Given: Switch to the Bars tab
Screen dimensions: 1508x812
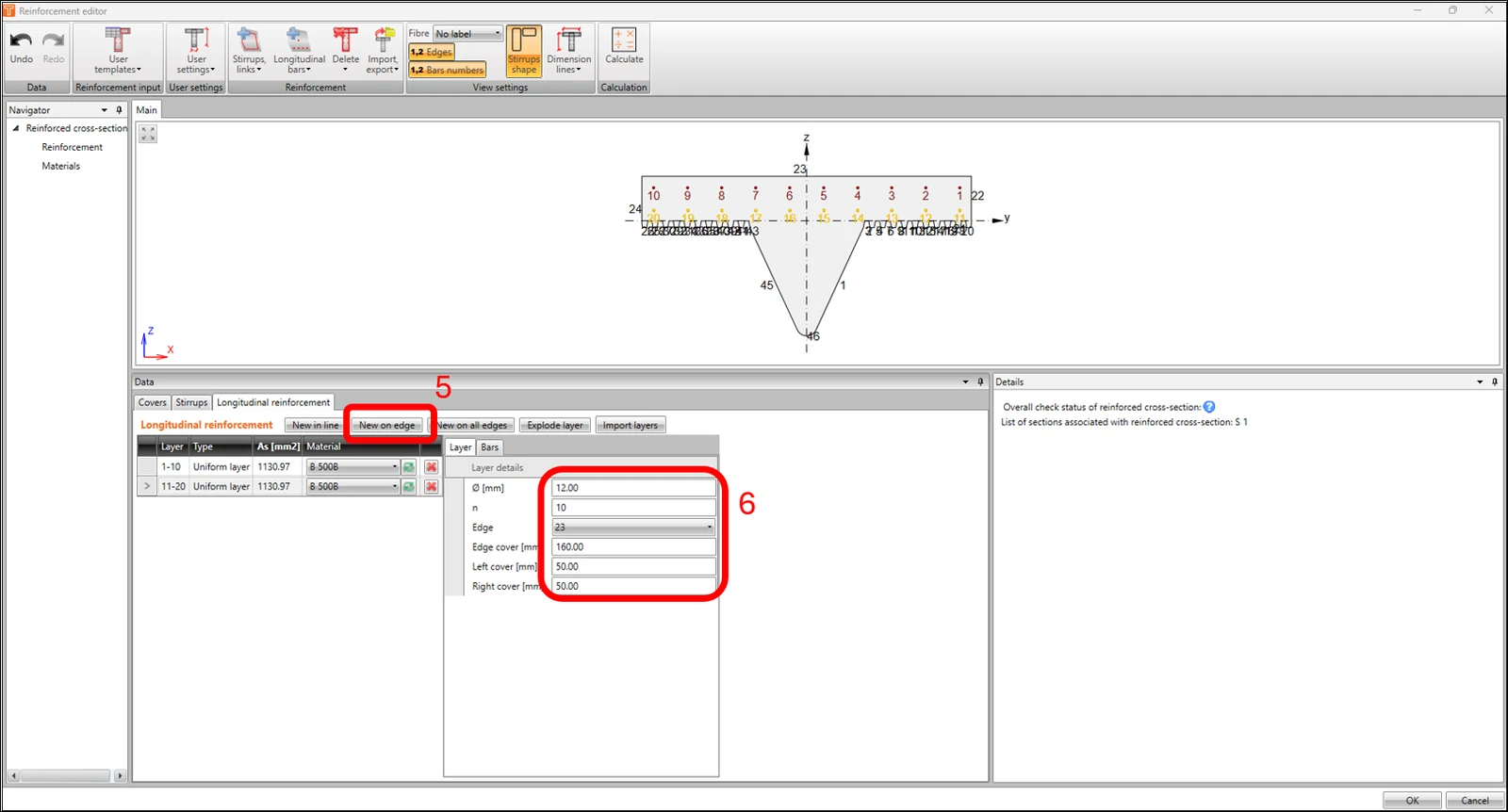Looking at the screenshot, I should point(490,447).
